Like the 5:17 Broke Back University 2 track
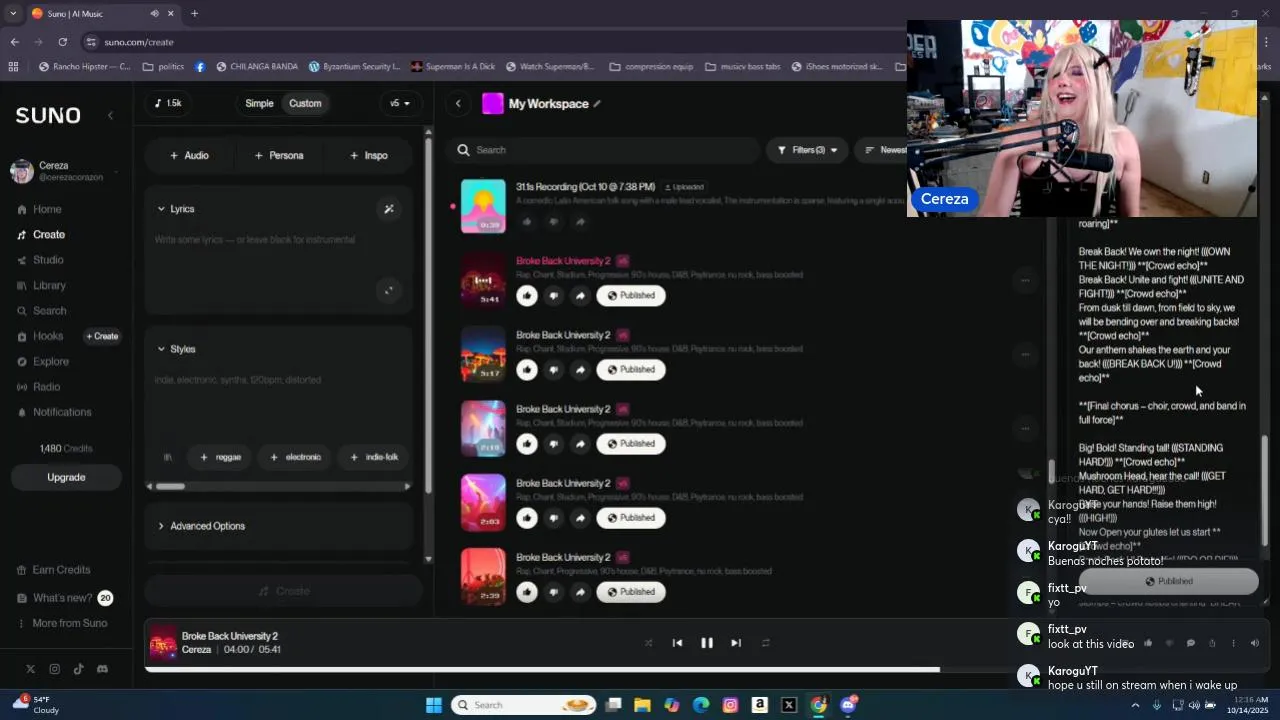The image size is (1280, 720). 527,370
